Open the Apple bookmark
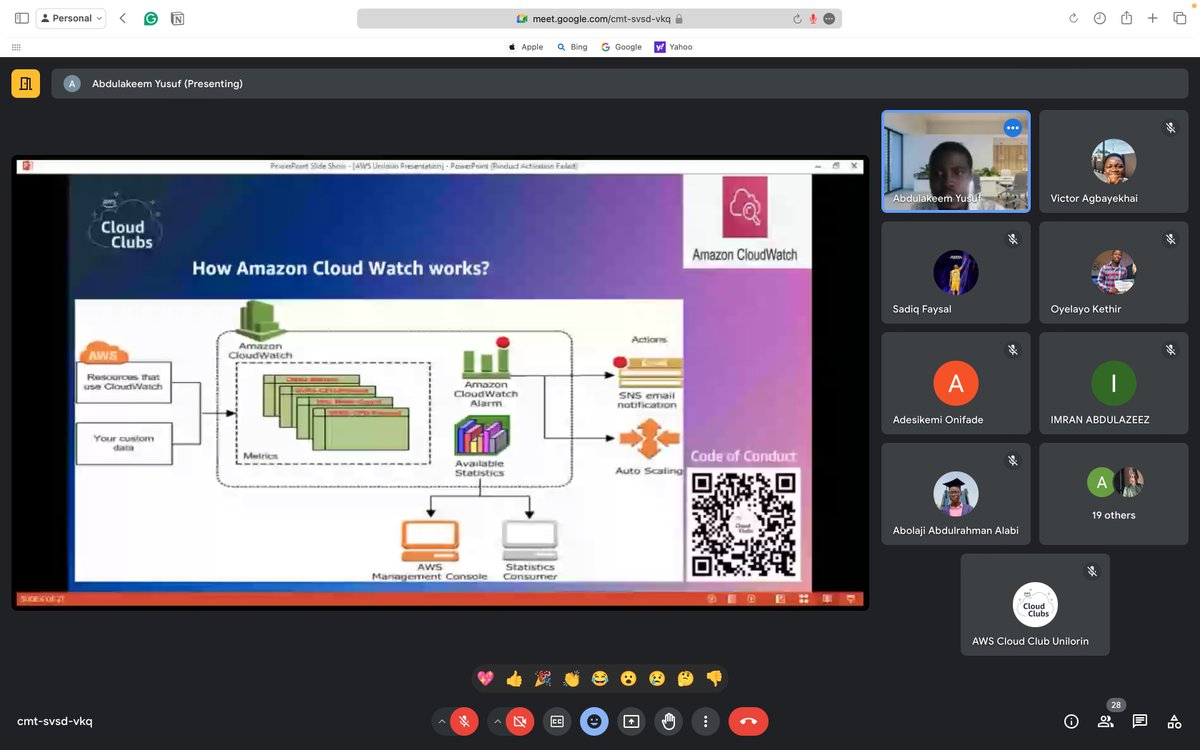 click(x=526, y=47)
